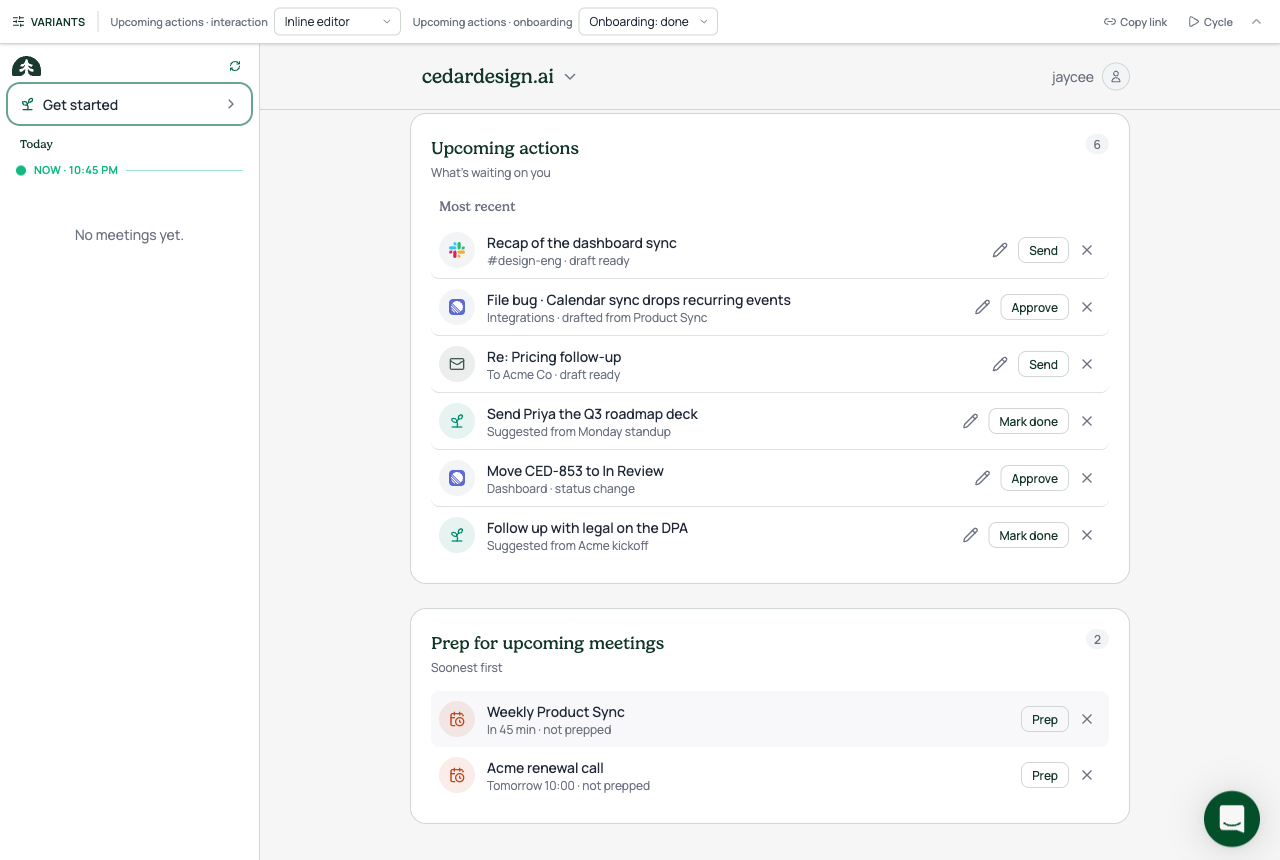
Task: Collapse the variants bar with chevron
Action: [1257, 22]
